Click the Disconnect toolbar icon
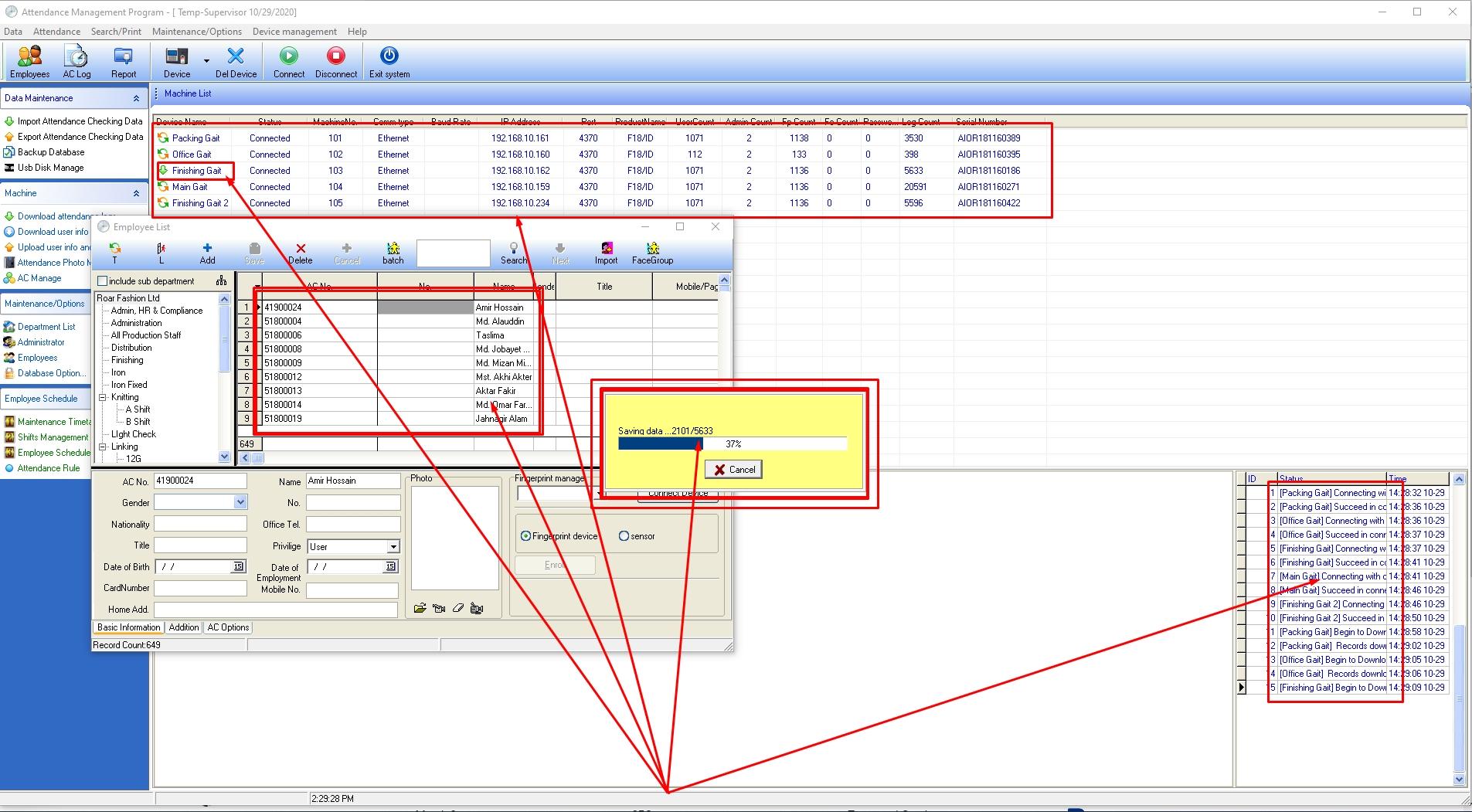The image size is (1472, 812). 335,61
